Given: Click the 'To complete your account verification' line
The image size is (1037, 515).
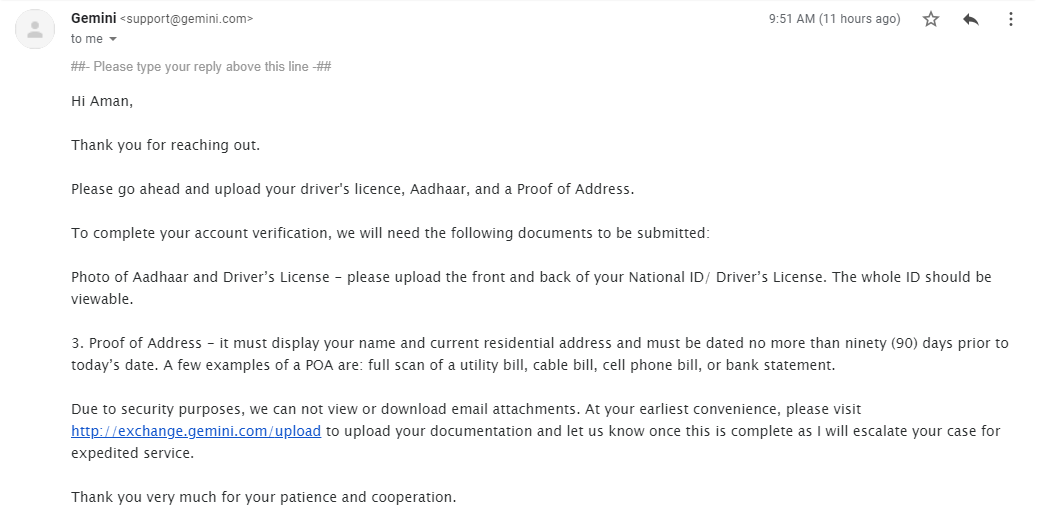Looking at the screenshot, I should (x=390, y=233).
